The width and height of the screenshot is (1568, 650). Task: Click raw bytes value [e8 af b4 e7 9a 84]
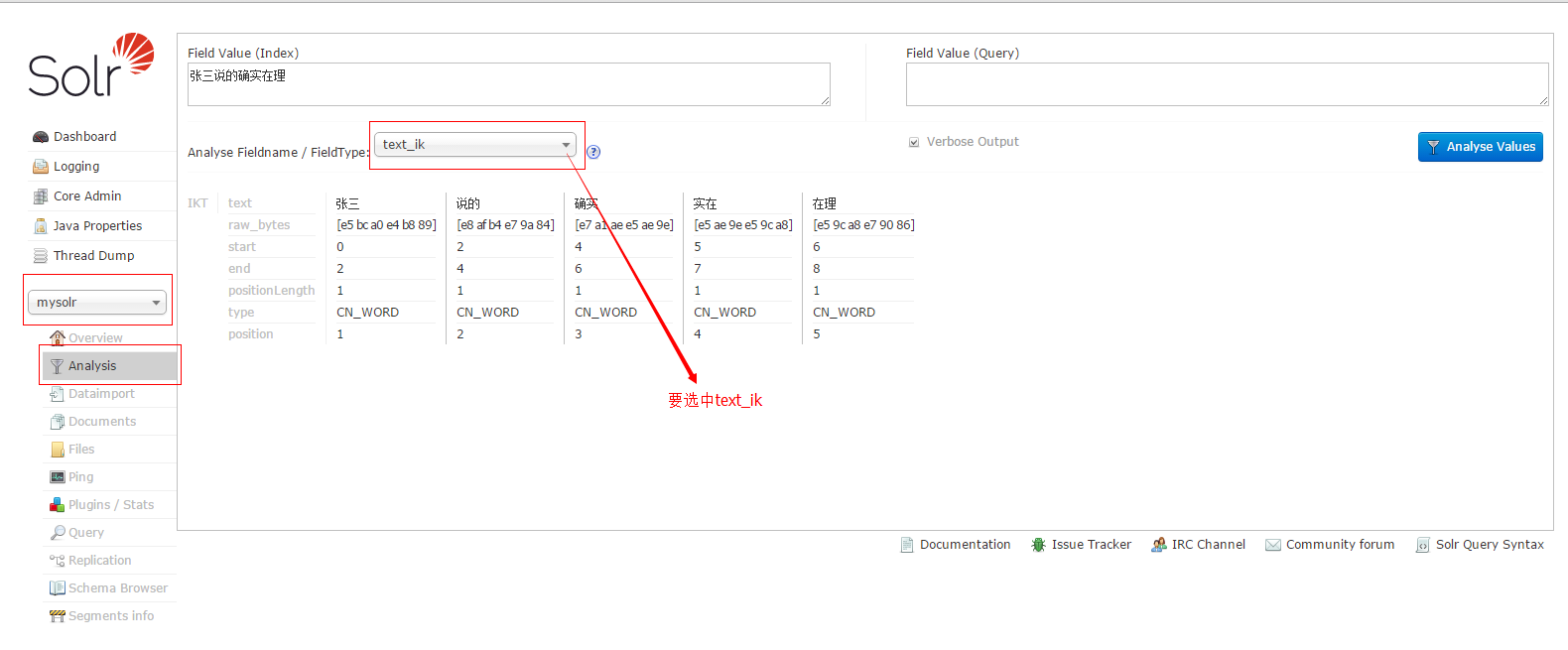point(505,225)
